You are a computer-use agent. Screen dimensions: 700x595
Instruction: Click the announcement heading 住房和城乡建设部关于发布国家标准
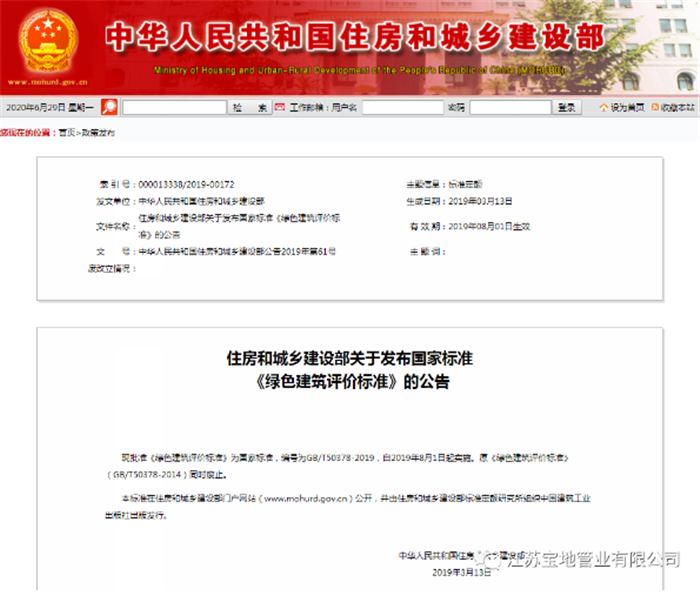(350, 358)
